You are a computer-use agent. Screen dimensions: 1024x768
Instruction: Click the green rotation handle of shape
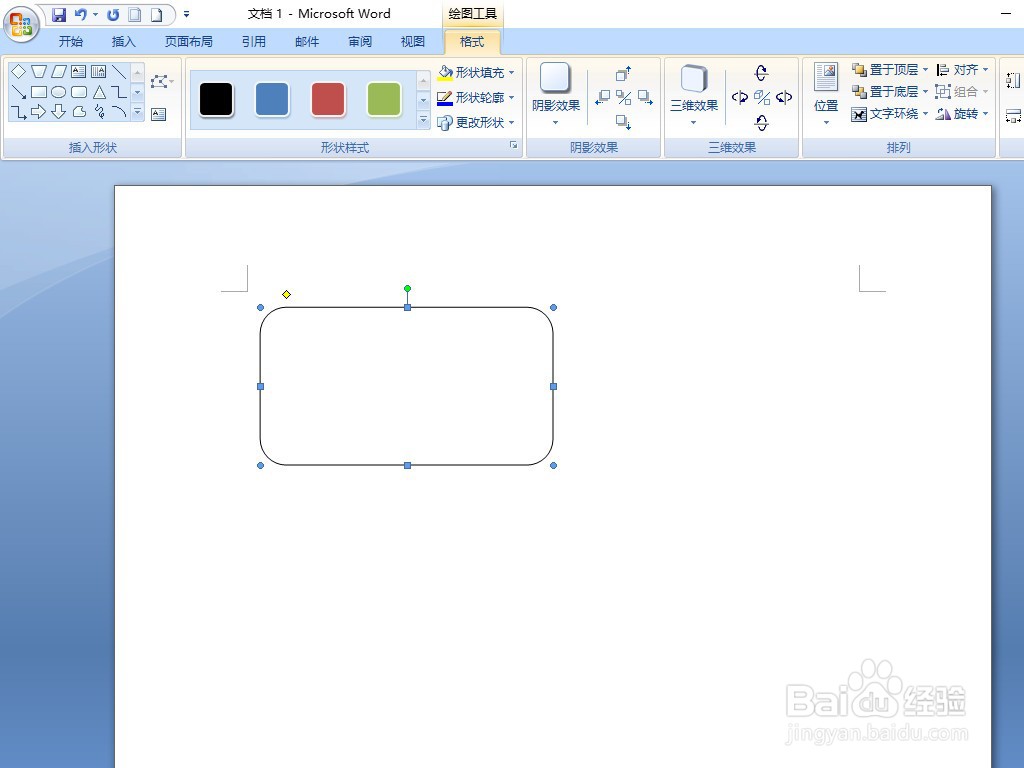point(408,289)
